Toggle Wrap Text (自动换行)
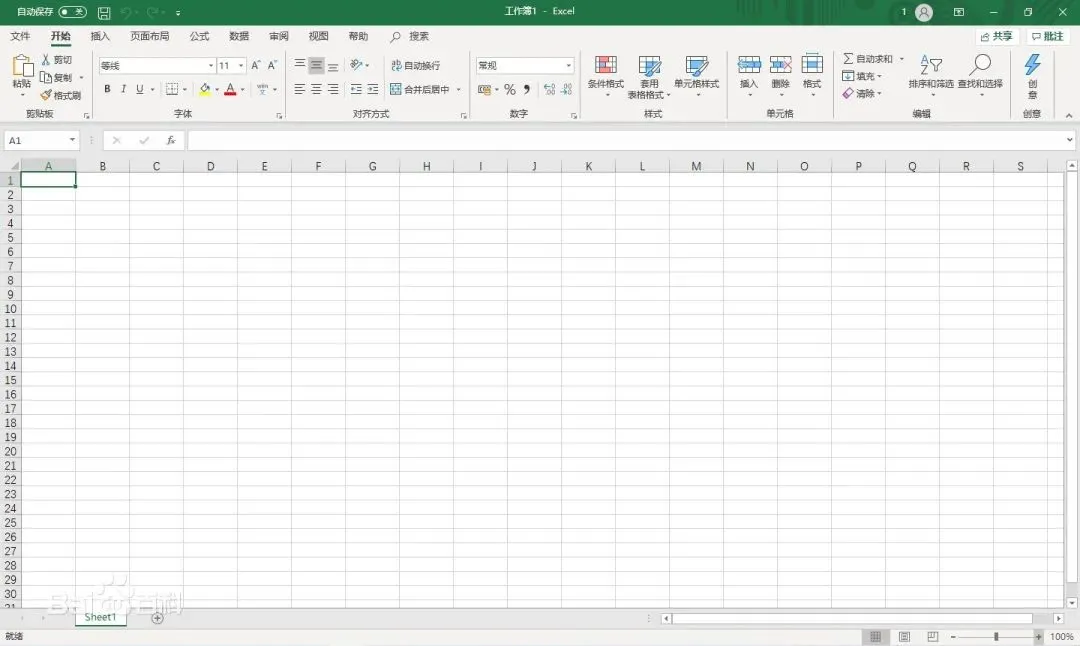This screenshot has width=1080, height=646. [415, 65]
